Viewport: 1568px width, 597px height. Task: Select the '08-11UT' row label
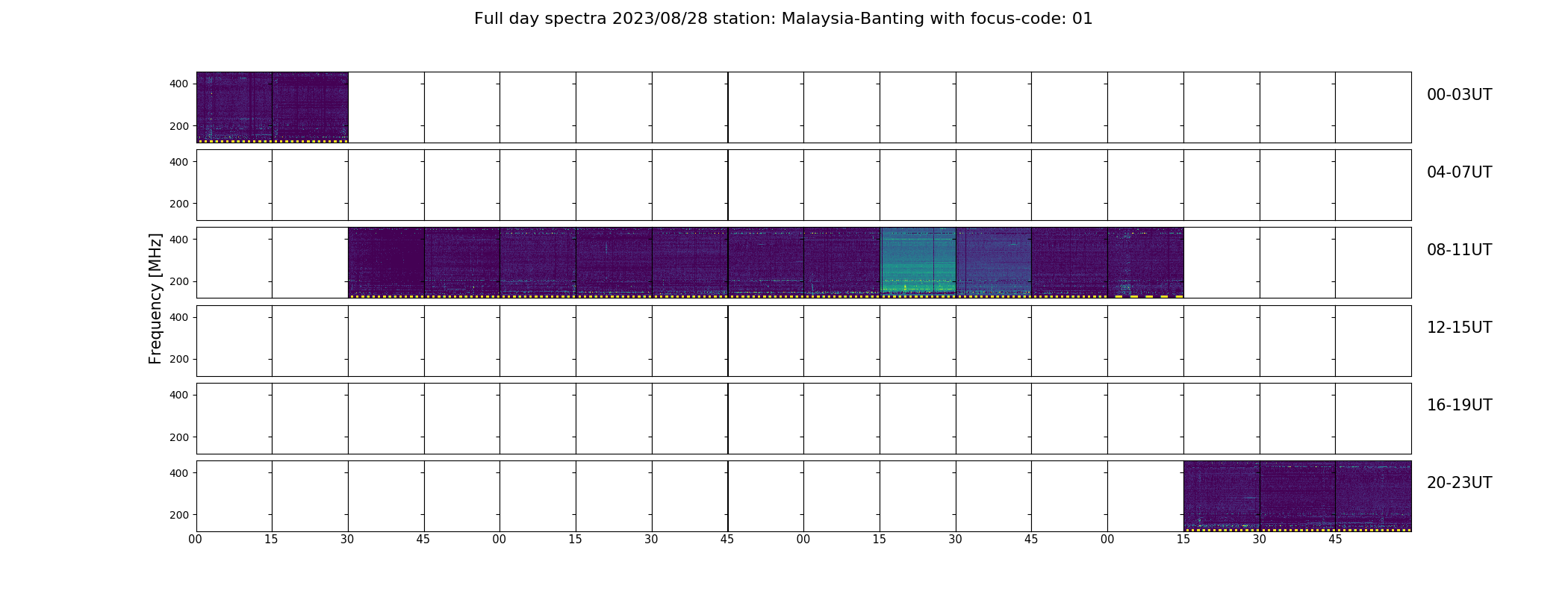[1459, 250]
